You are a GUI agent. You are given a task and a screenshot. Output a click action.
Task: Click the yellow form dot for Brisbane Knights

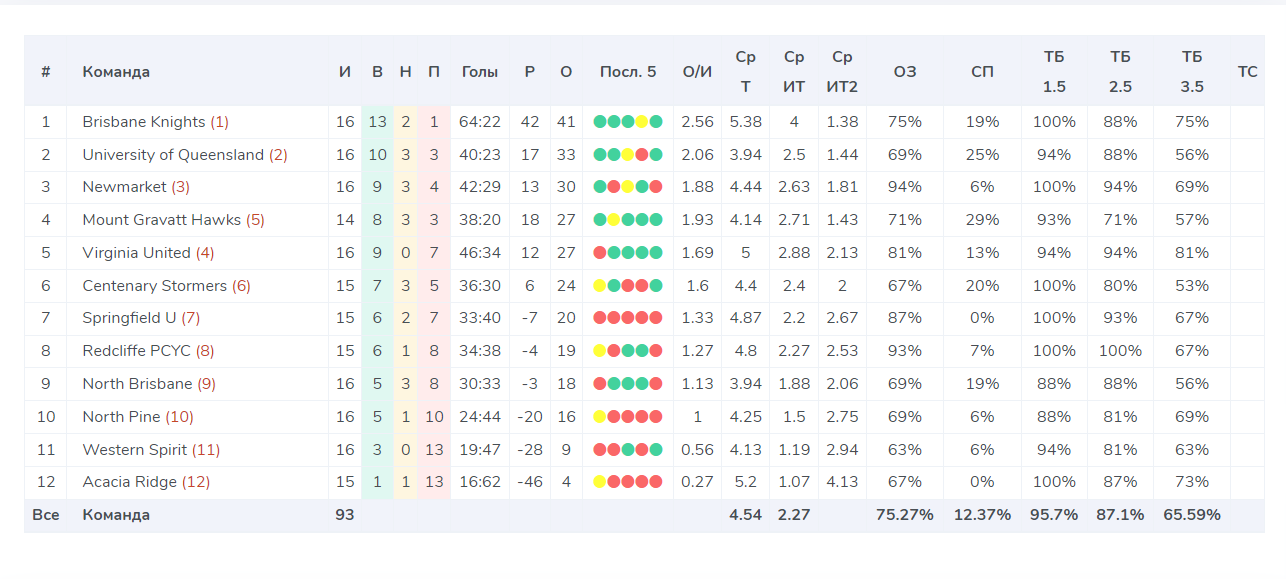(x=642, y=122)
